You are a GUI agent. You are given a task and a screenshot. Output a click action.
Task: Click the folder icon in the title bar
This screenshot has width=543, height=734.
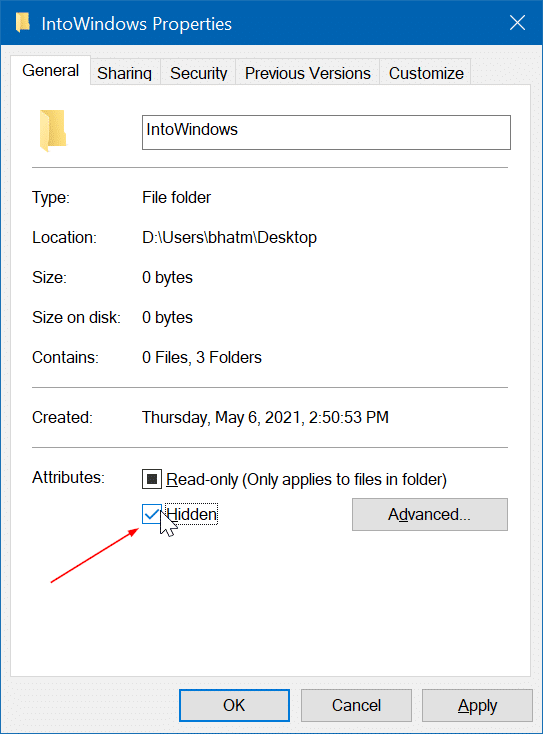[x=22, y=22]
